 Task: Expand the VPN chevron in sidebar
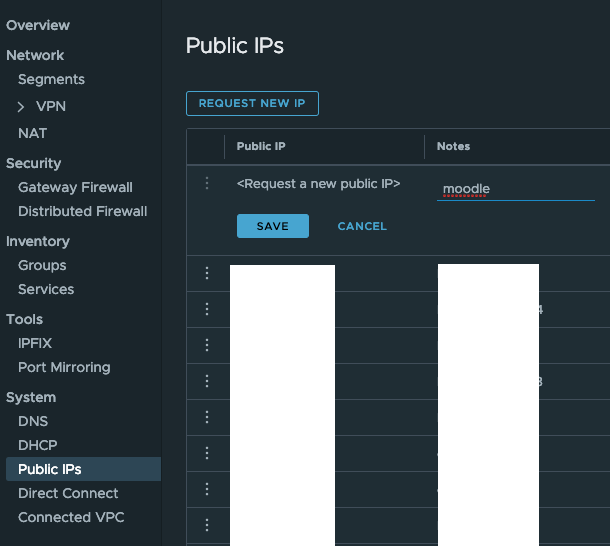(x=21, y=106)
